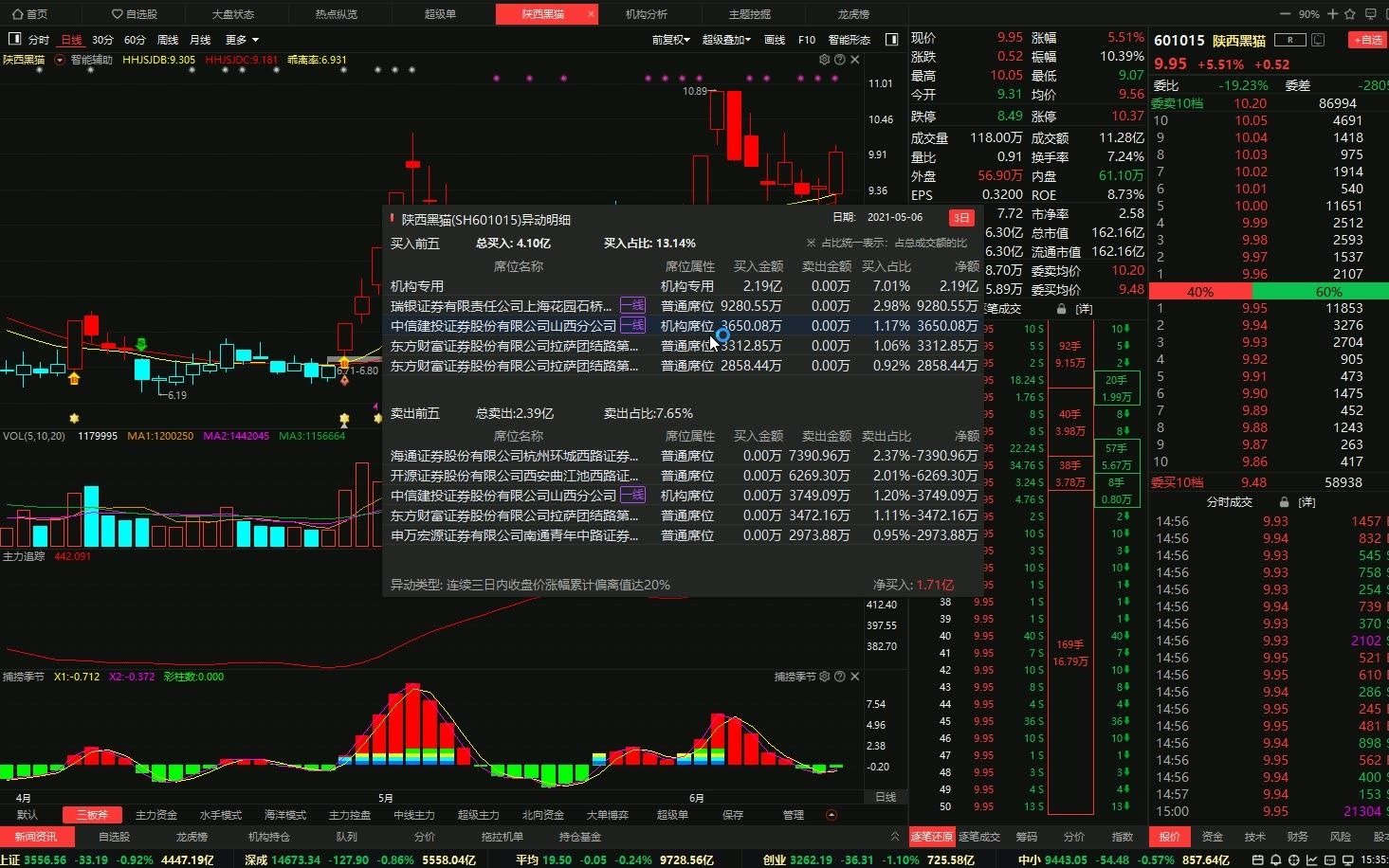Screen dimensions: 1389x868
Task: Open the 自选股 heart tab
Action: coord(134,14)
